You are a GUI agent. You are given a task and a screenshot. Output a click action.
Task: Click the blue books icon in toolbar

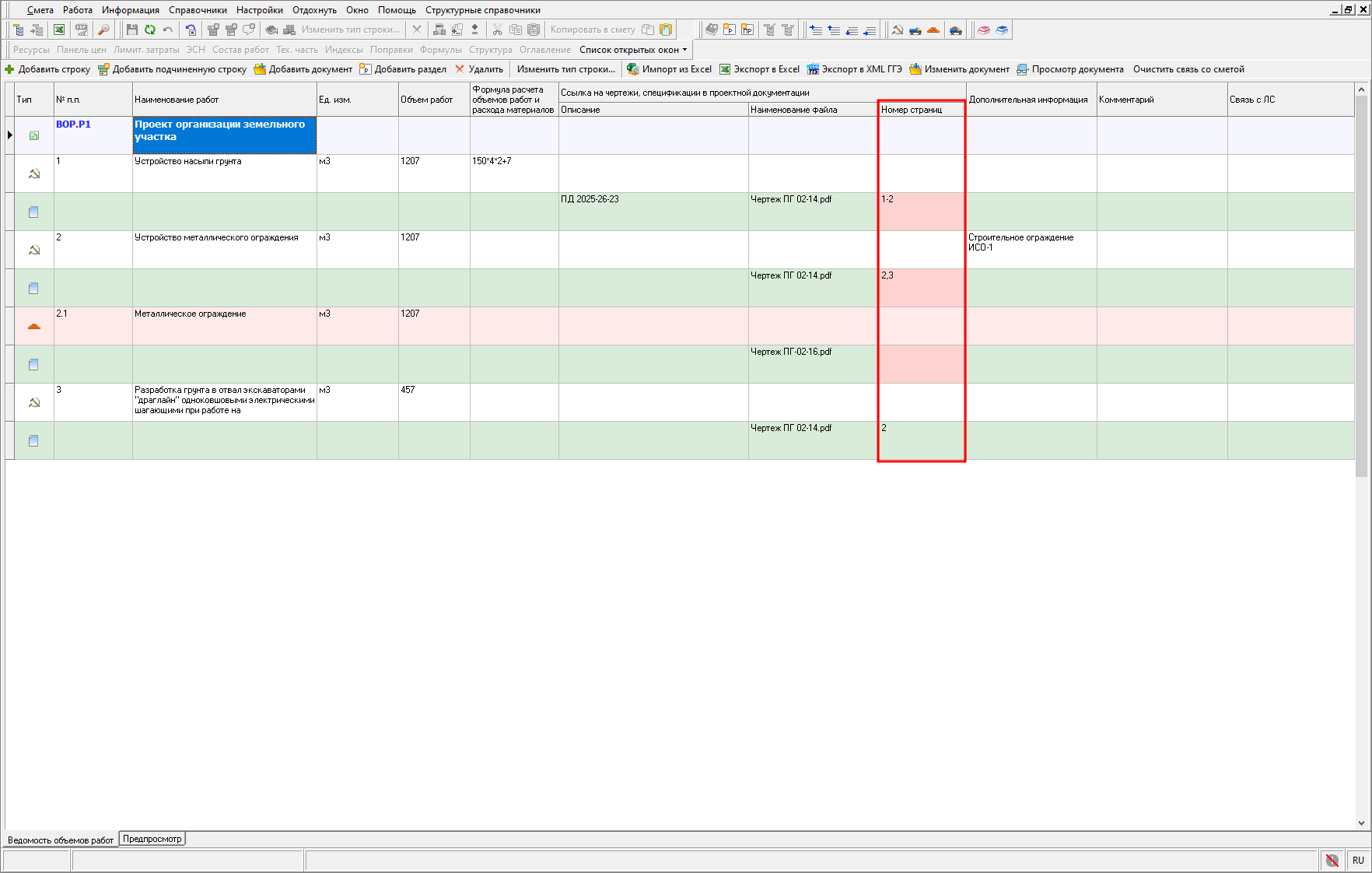pyautogui.click(x=1002, y=30)
